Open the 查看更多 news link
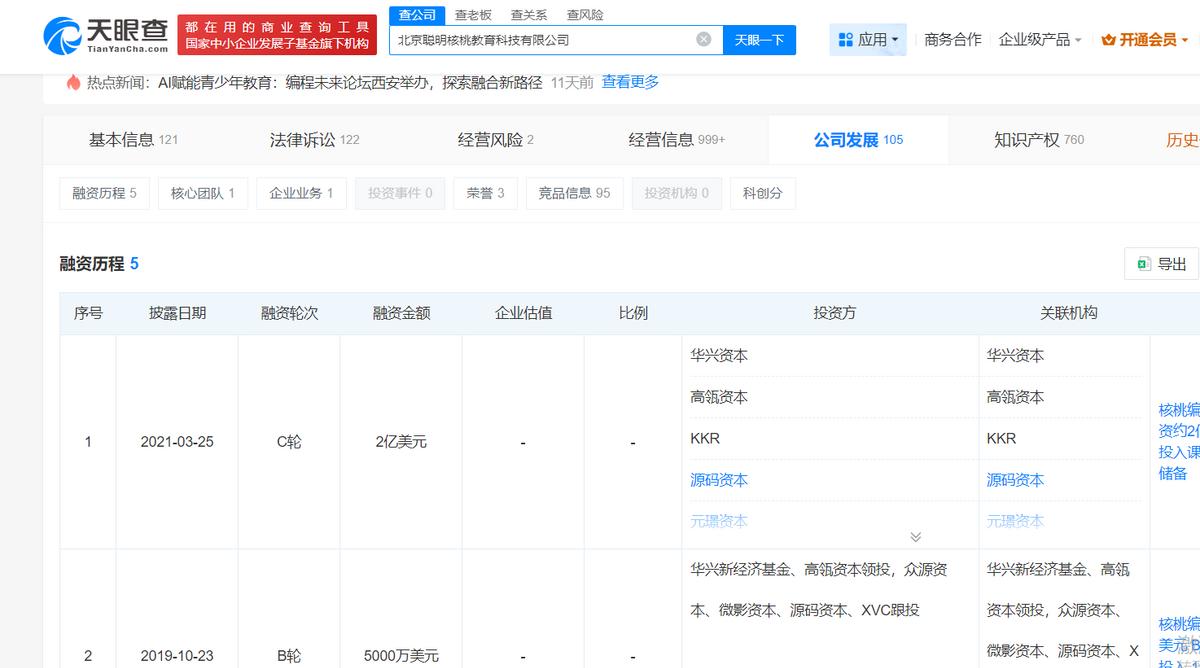The image size is (1200, 668). pos(630,83)
